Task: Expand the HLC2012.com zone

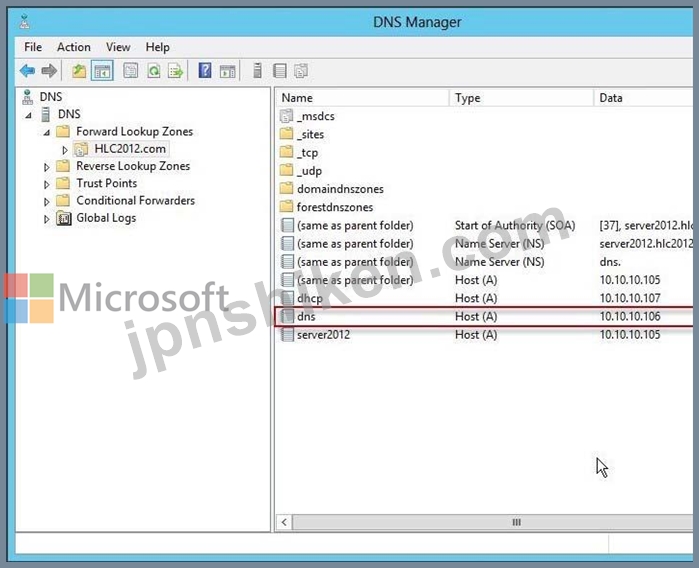Action: pyautogui.click(x=65, y=149)
